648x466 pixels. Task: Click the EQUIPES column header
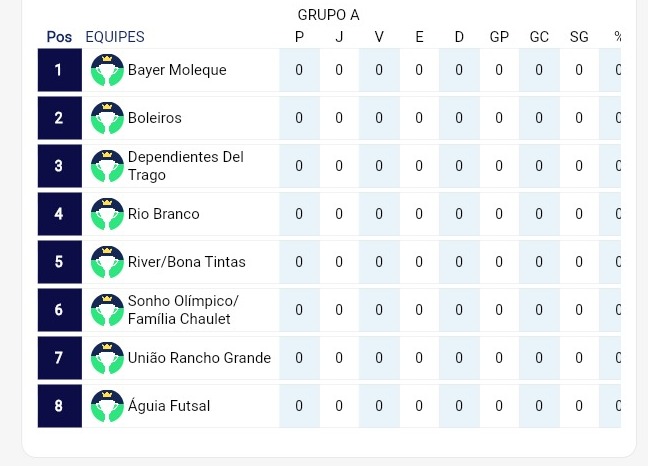tap(115, 37)
